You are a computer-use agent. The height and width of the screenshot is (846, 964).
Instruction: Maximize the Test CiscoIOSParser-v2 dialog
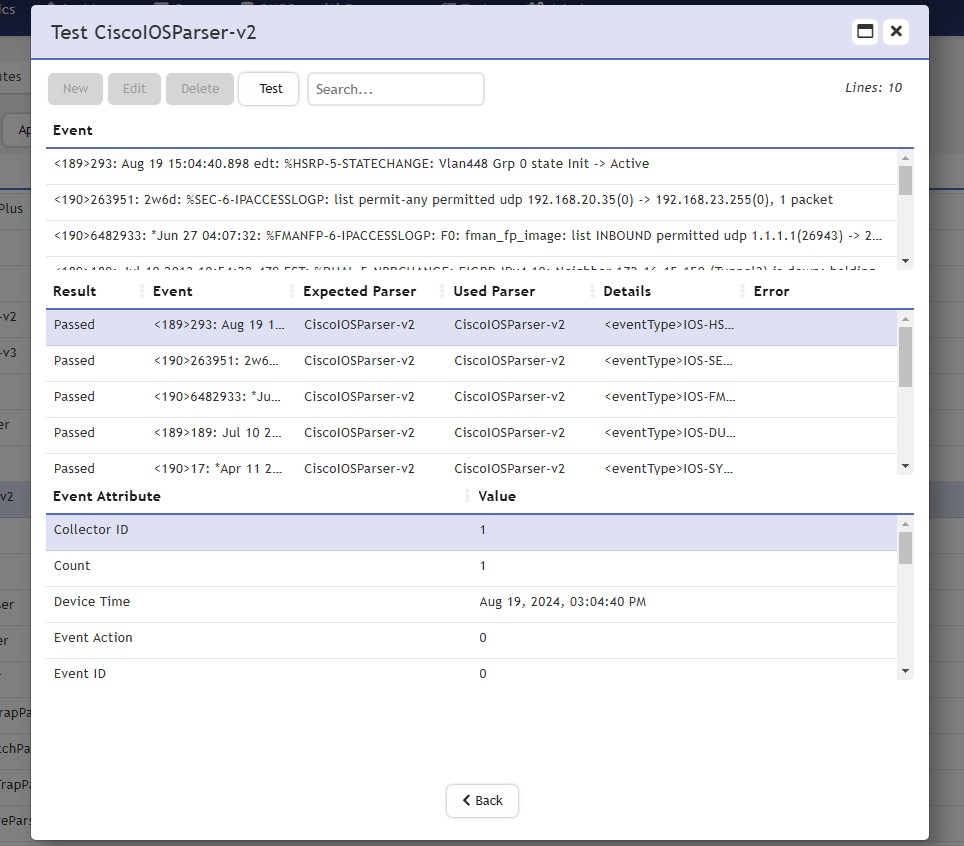pyautogui.click(x=865, y=32)
